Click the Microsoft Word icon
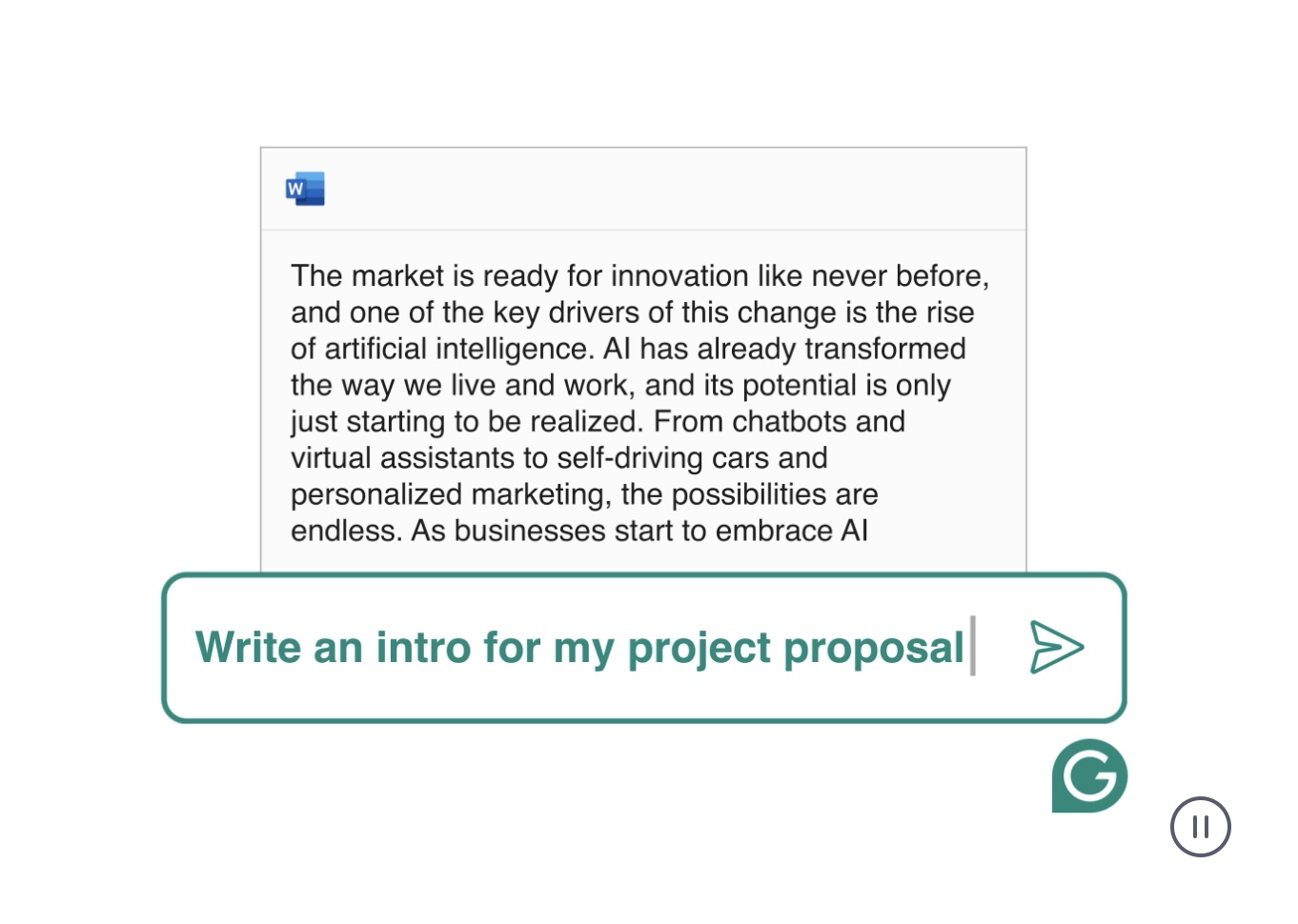 coord(305,189)
